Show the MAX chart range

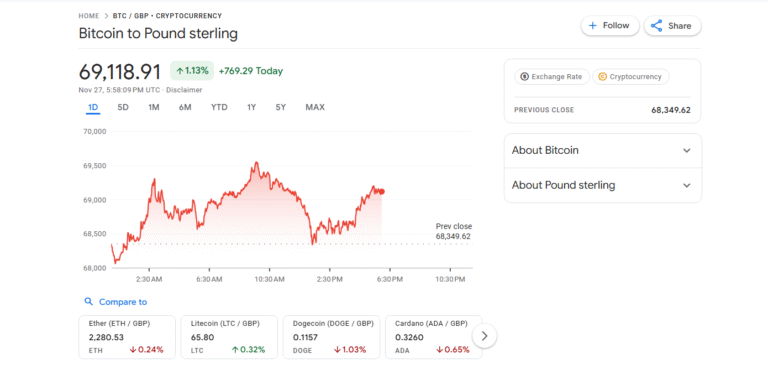tap(315, 107)
